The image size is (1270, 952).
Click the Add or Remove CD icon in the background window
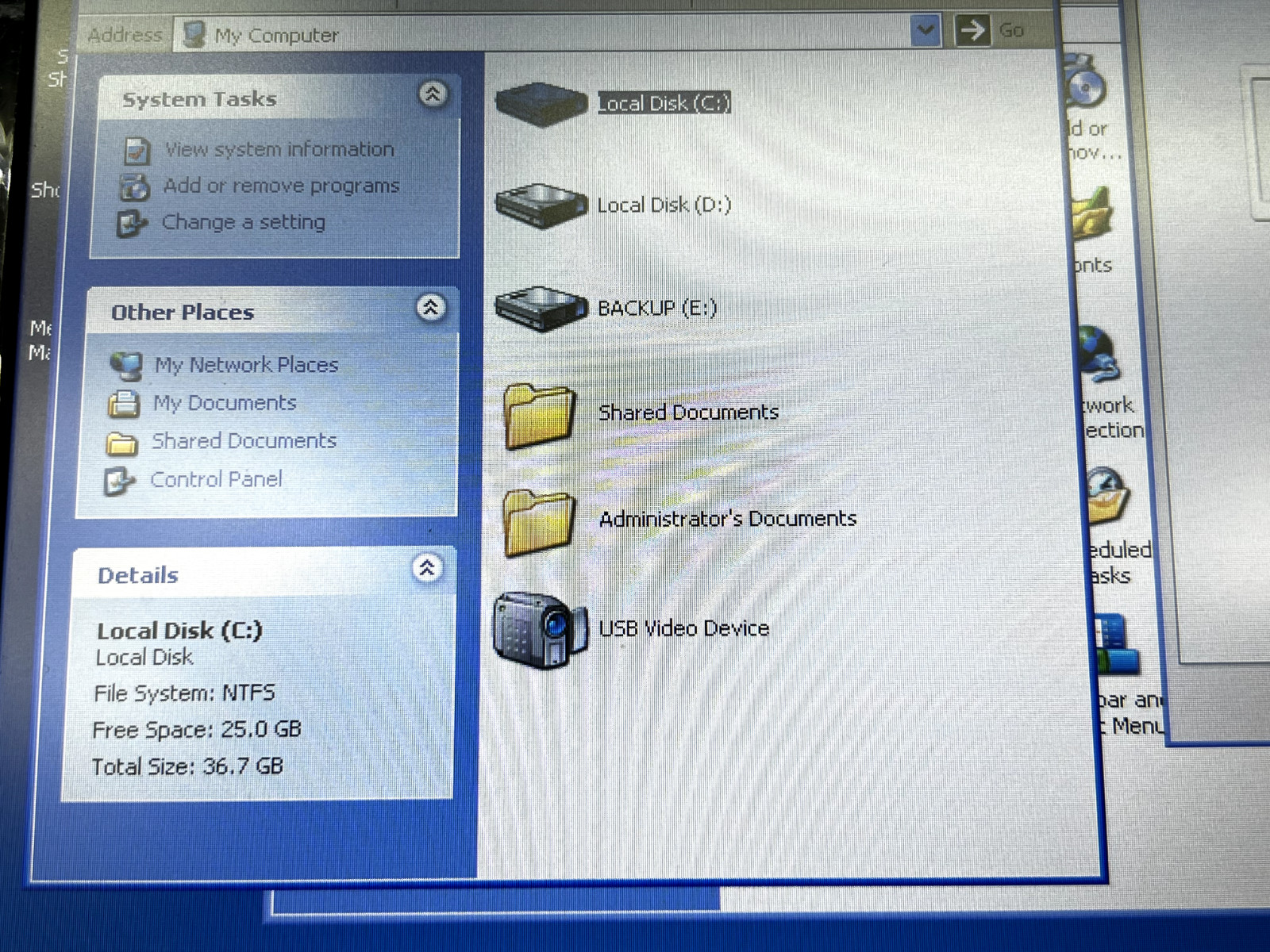tap(1084, 82)
